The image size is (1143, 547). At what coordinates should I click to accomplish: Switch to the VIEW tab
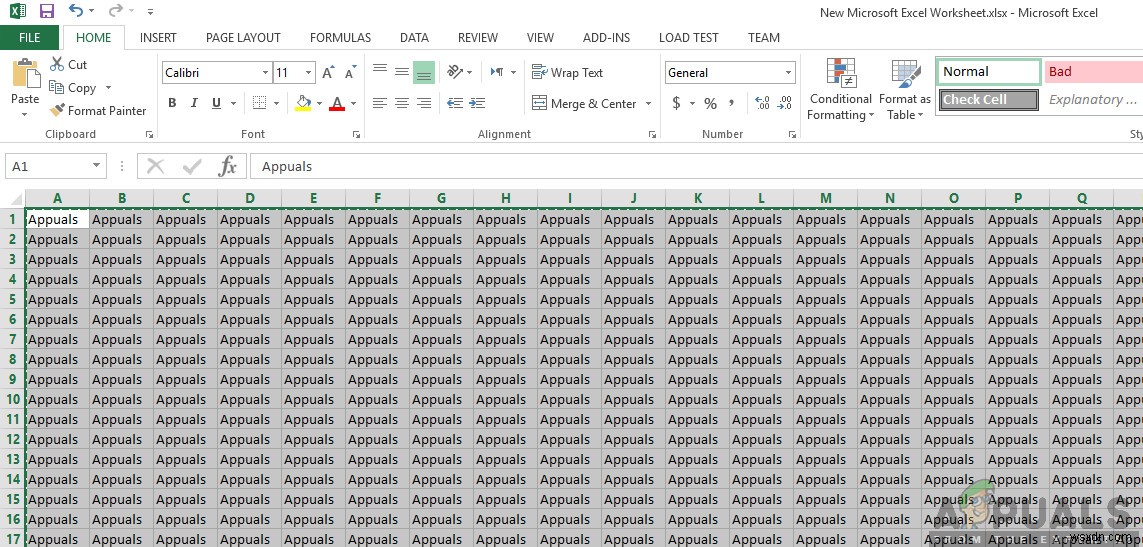click(540, 38)
